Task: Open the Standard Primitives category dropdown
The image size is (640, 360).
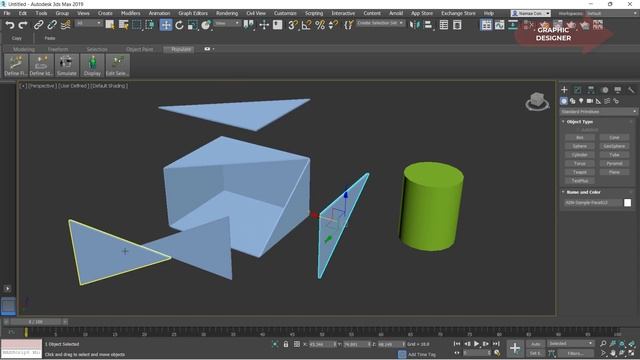Action: 598,111
